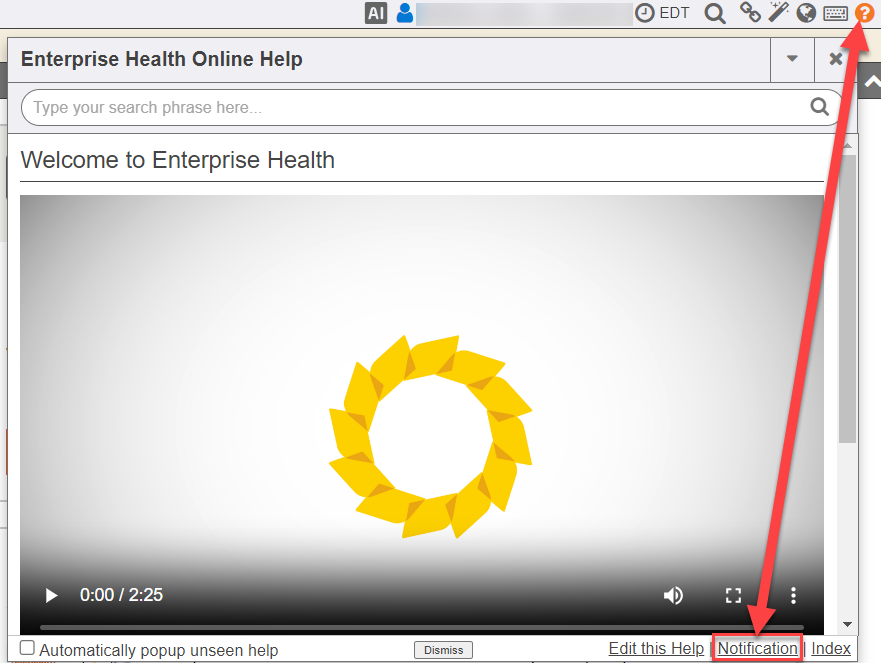Open the user profile icon

[405, 13]
